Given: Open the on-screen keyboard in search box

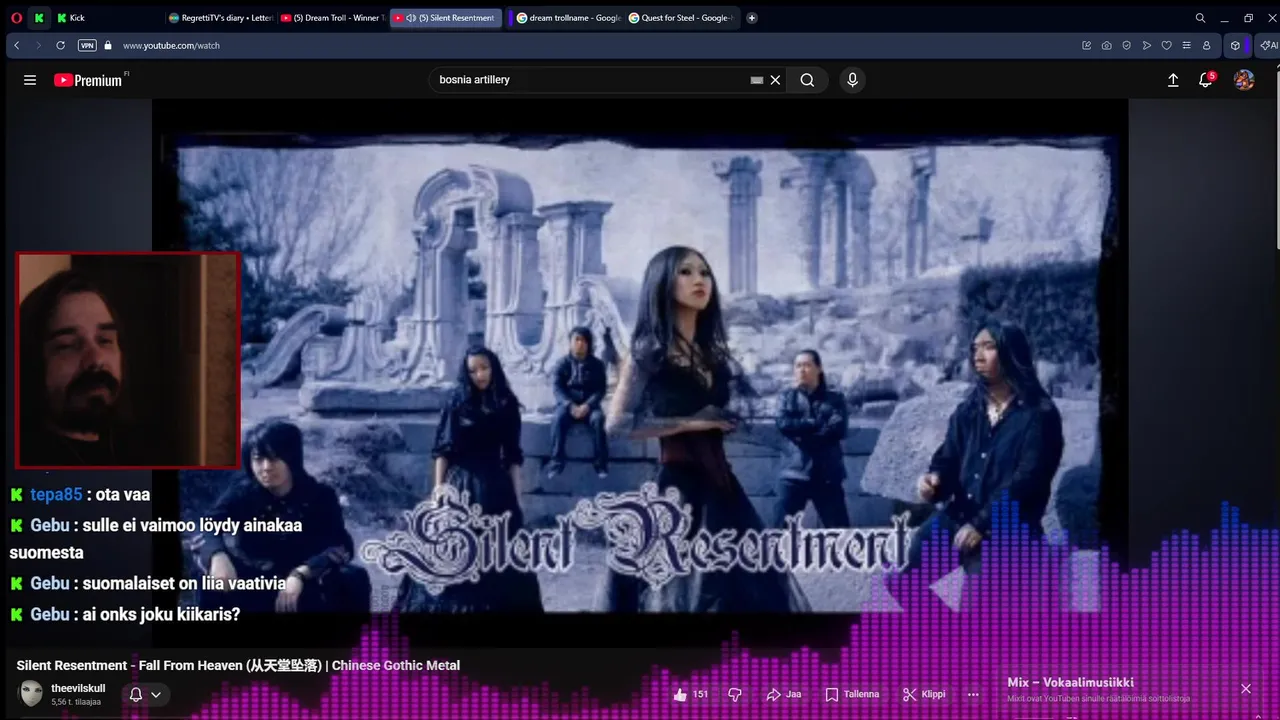Looking at the screenshot, I should [757, 80].
